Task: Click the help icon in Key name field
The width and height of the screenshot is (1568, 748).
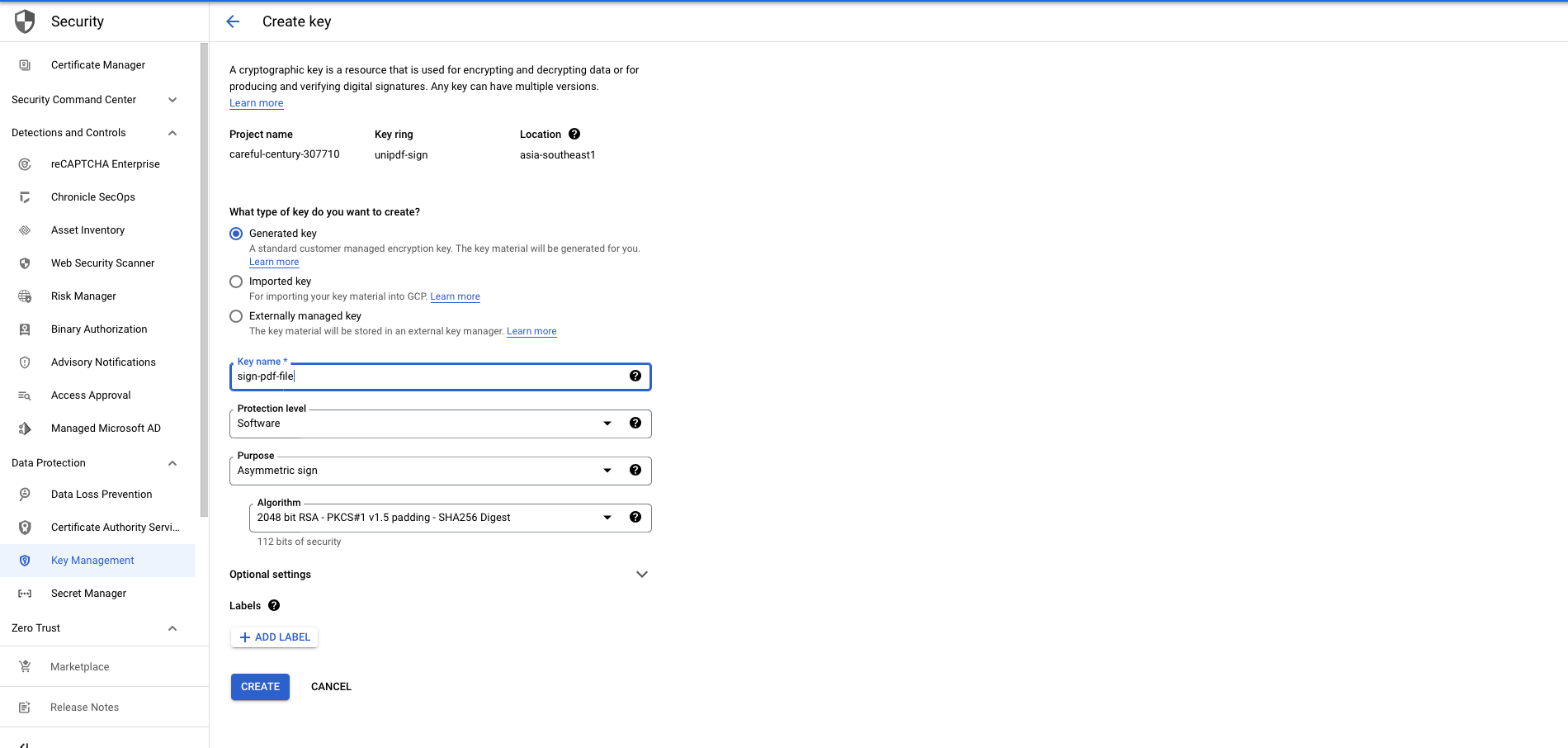Action: [635, 376]
